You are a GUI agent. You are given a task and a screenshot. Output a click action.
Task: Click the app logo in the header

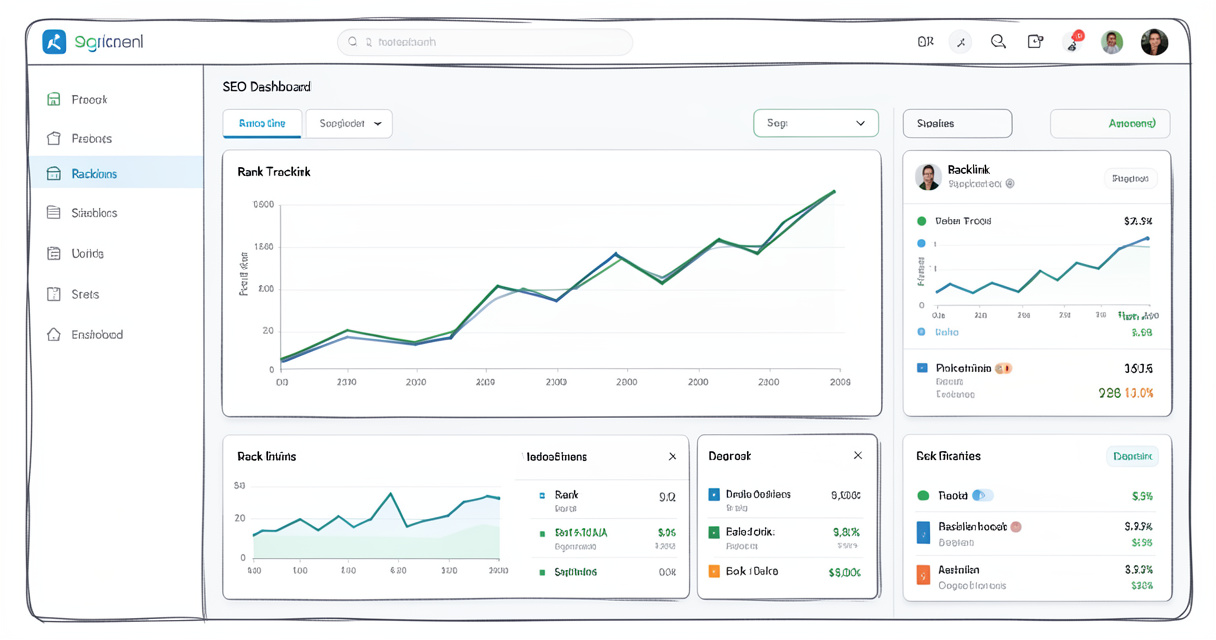(54, 42)
